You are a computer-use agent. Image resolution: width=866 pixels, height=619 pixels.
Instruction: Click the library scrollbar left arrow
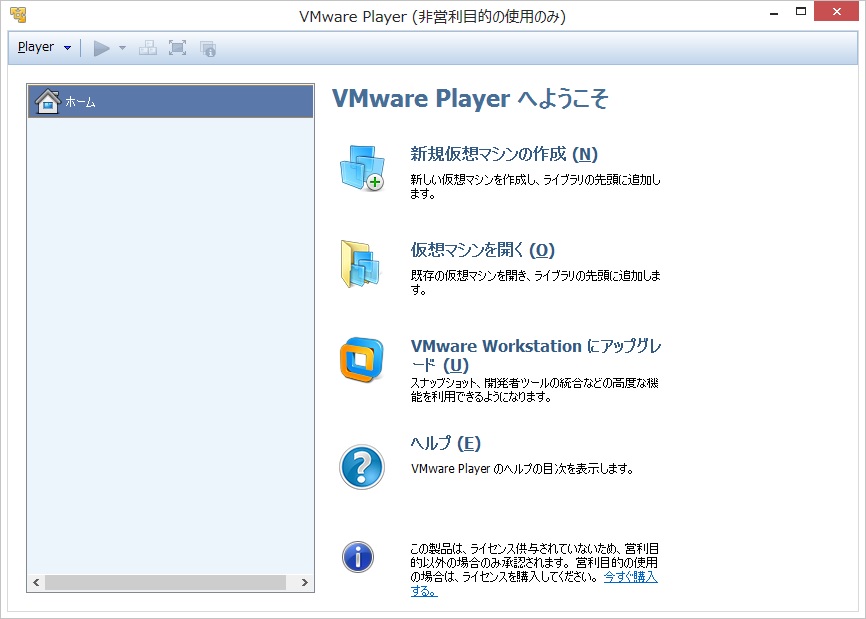(x=36, y=583)
